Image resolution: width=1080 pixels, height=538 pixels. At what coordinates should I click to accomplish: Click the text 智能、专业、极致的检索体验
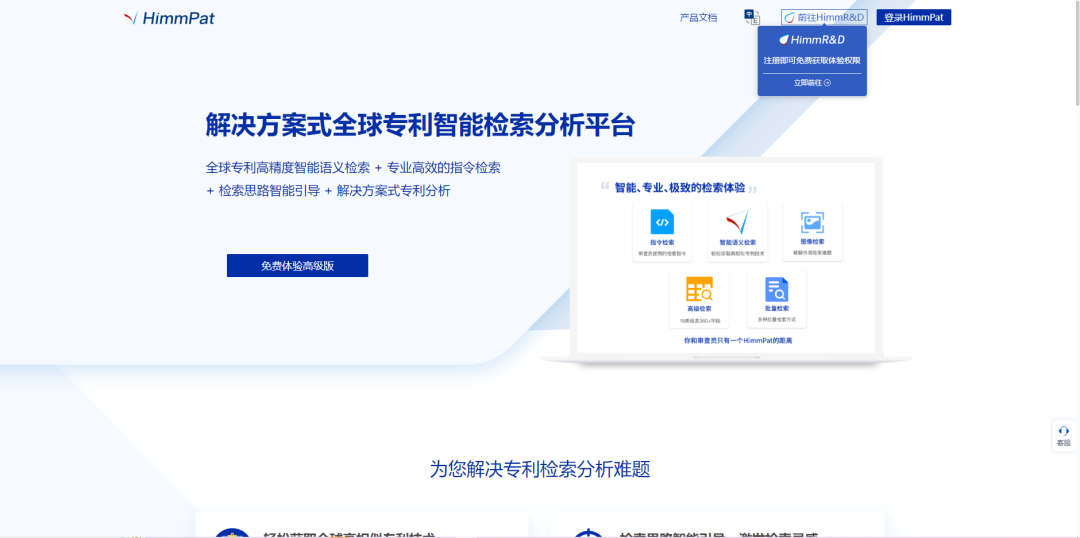point(679,187)
